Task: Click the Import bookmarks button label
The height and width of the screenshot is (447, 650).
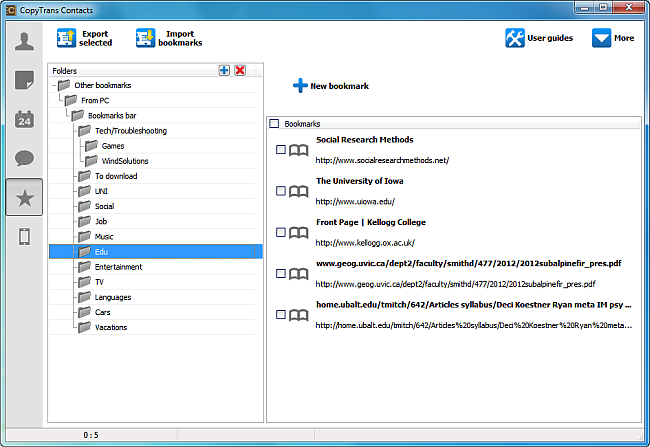Action: tap(180, 38)
